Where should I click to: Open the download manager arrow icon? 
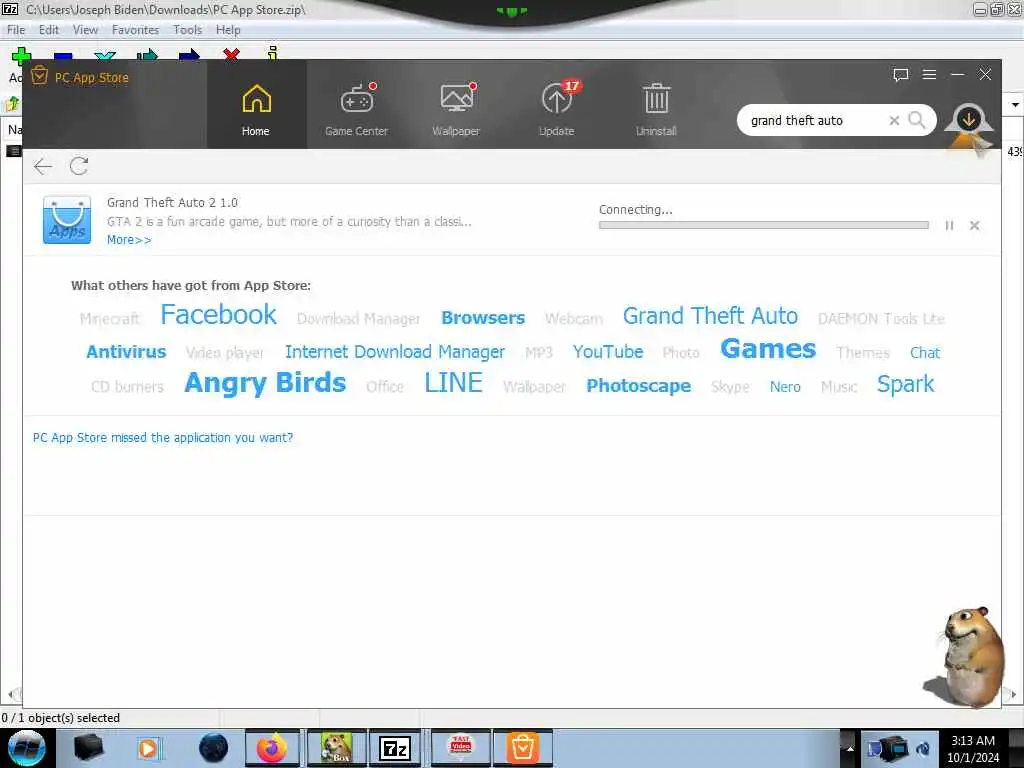[969, 120]
